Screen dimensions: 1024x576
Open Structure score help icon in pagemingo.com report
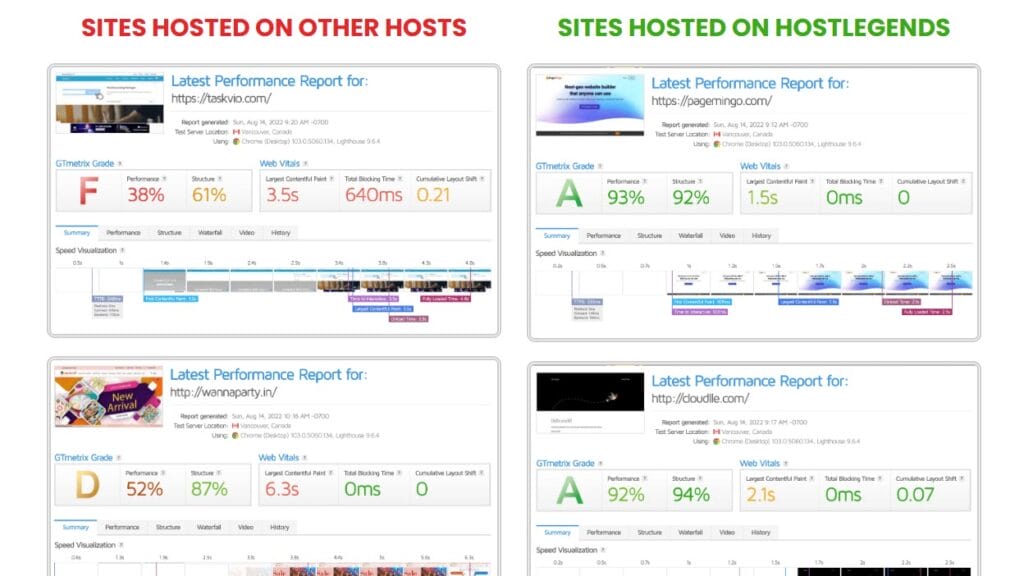[700, 182]
